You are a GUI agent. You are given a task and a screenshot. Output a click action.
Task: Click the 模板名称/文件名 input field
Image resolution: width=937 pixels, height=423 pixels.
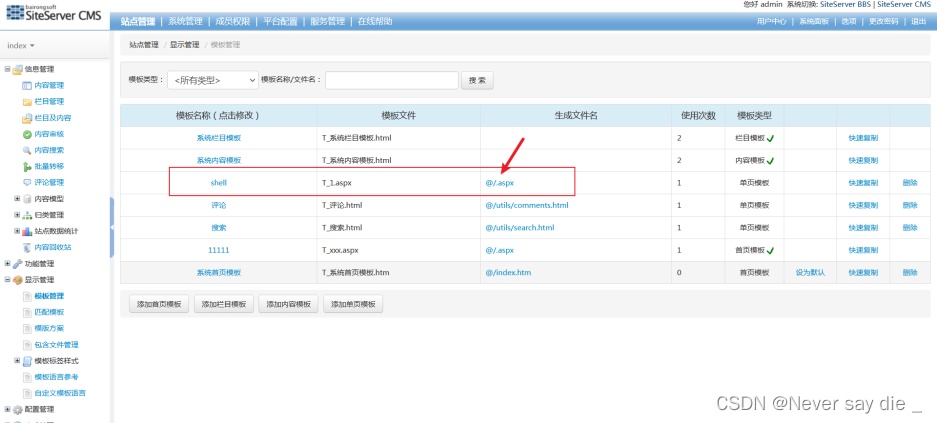tap(392, 80)
